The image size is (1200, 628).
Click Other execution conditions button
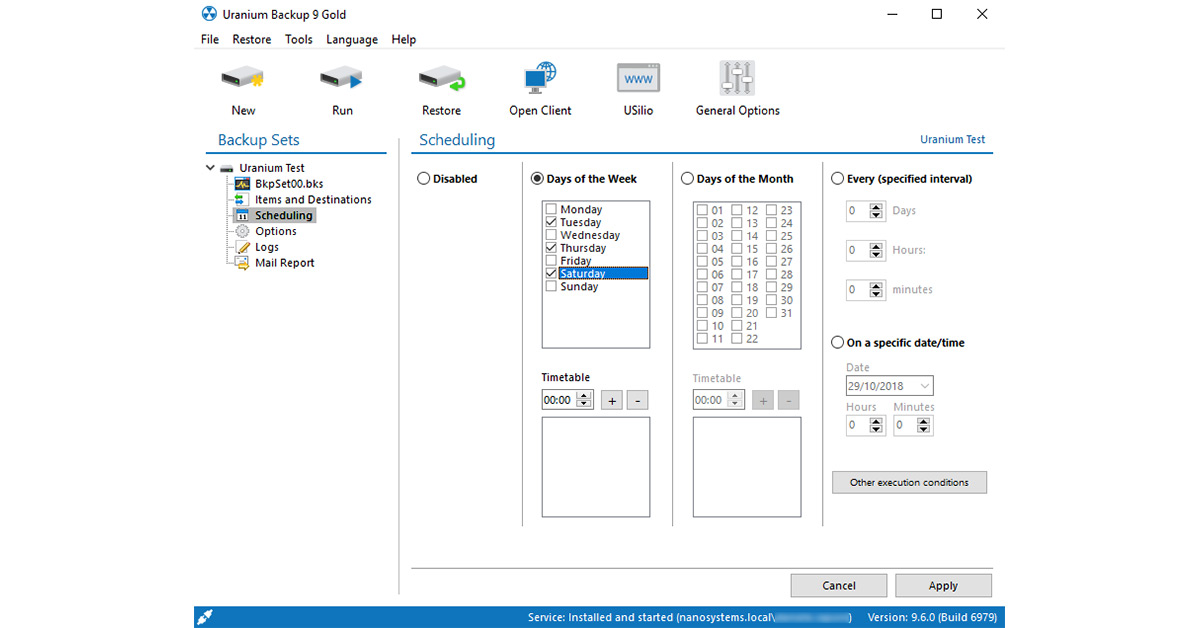click(x=908, y=482)
